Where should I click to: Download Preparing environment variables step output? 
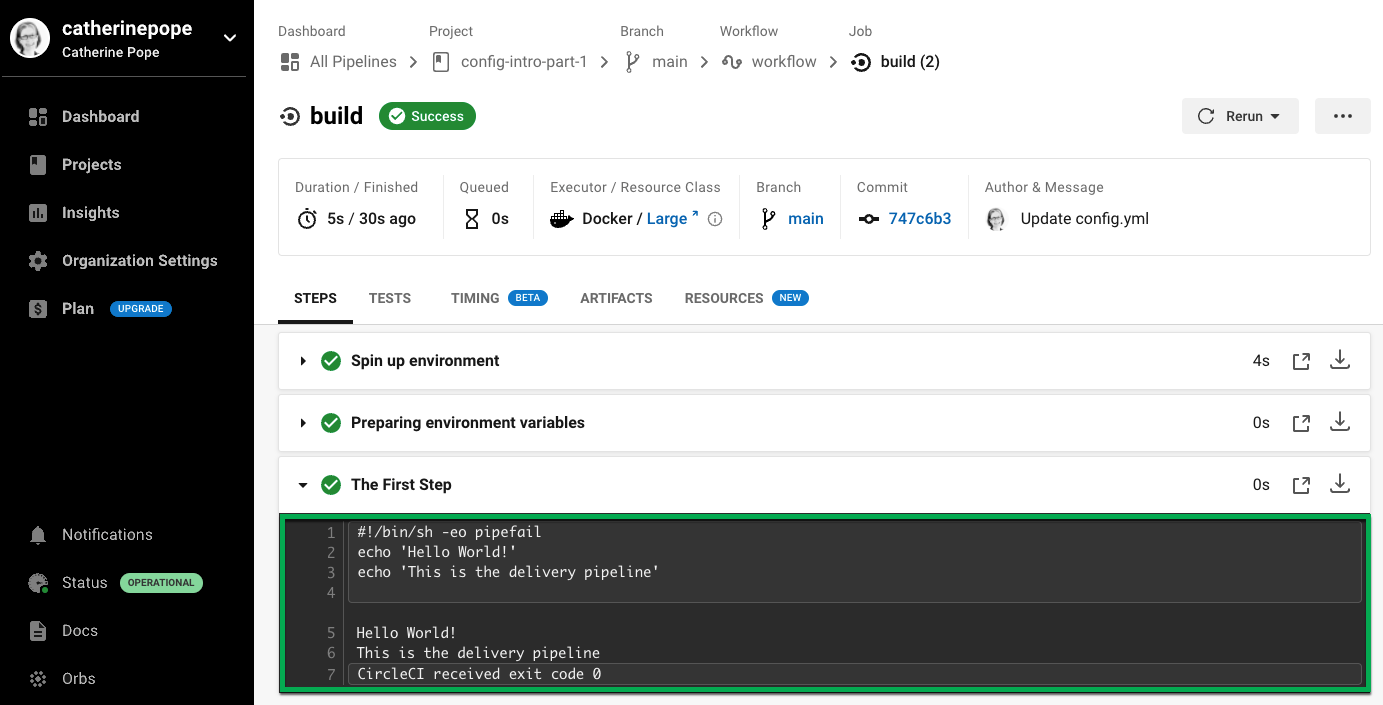(x=1340, y=423)
